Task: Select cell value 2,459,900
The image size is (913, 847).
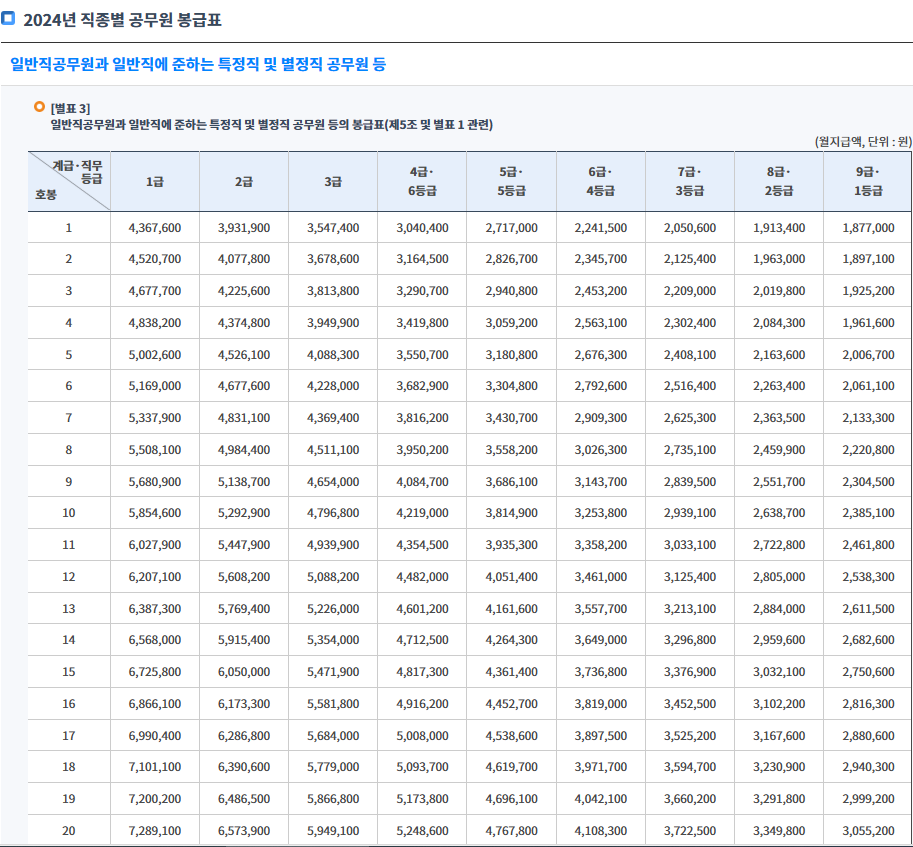Action: [x=778, y=449]
